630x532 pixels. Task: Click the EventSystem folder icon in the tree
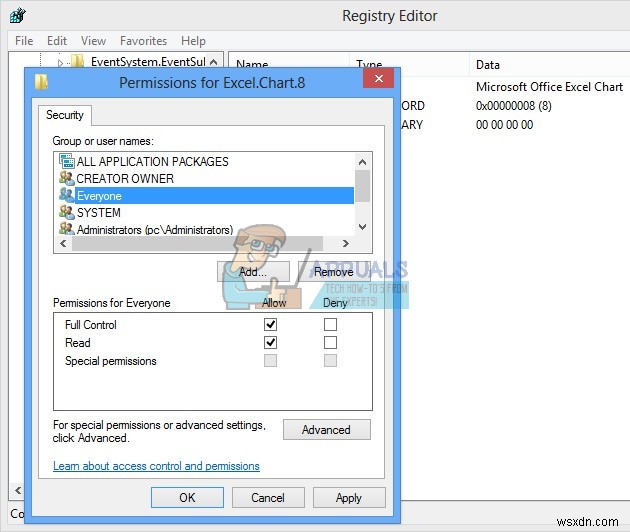(x=78, y=61)
